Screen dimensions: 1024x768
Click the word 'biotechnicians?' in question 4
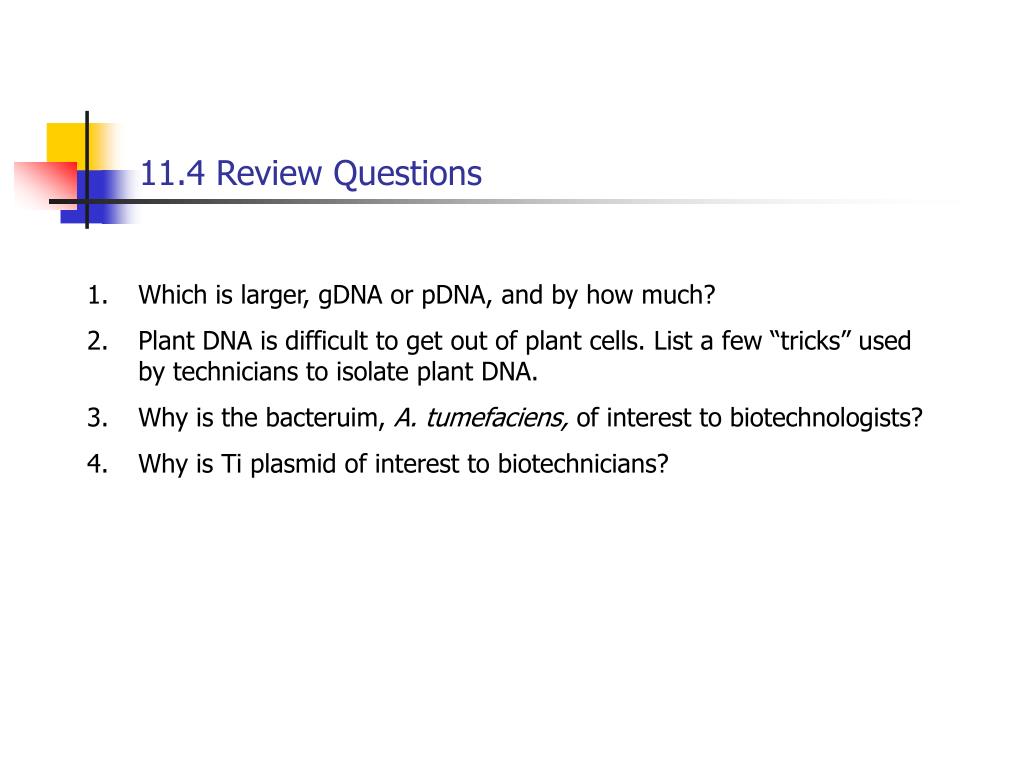(x=583, y=464)
